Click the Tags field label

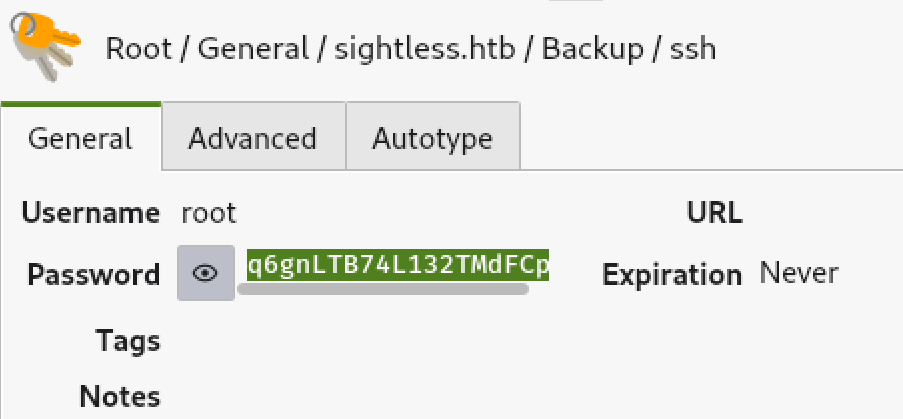click(128, 340)
